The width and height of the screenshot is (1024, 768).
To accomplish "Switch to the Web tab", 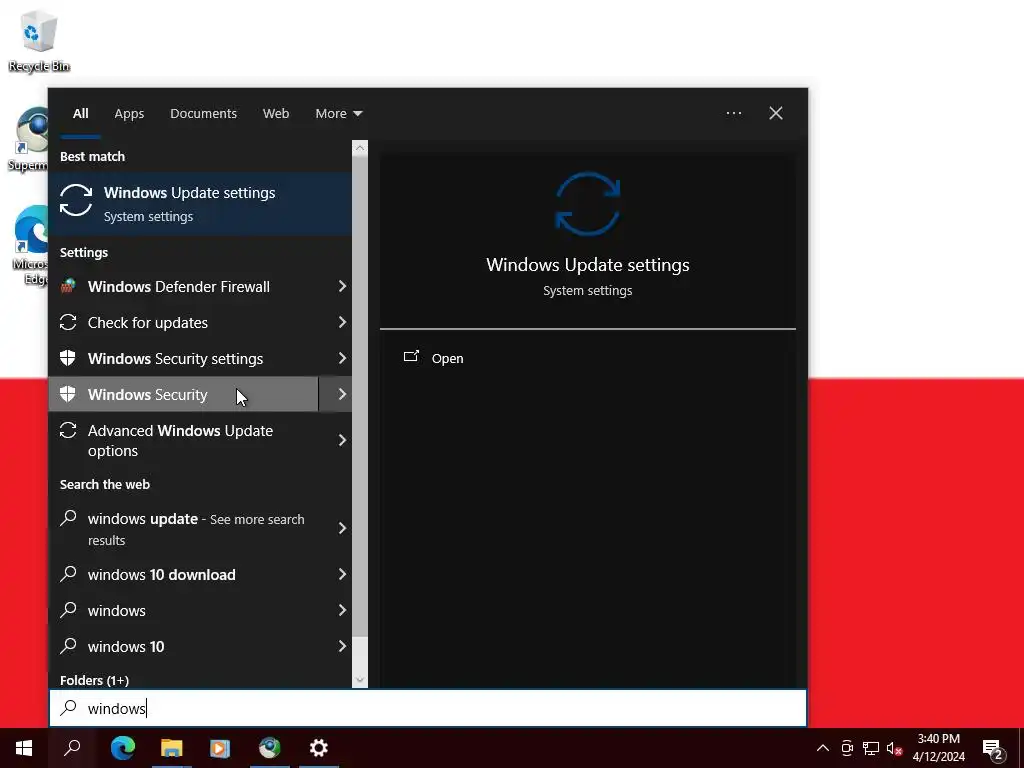I will click(276, 114).
